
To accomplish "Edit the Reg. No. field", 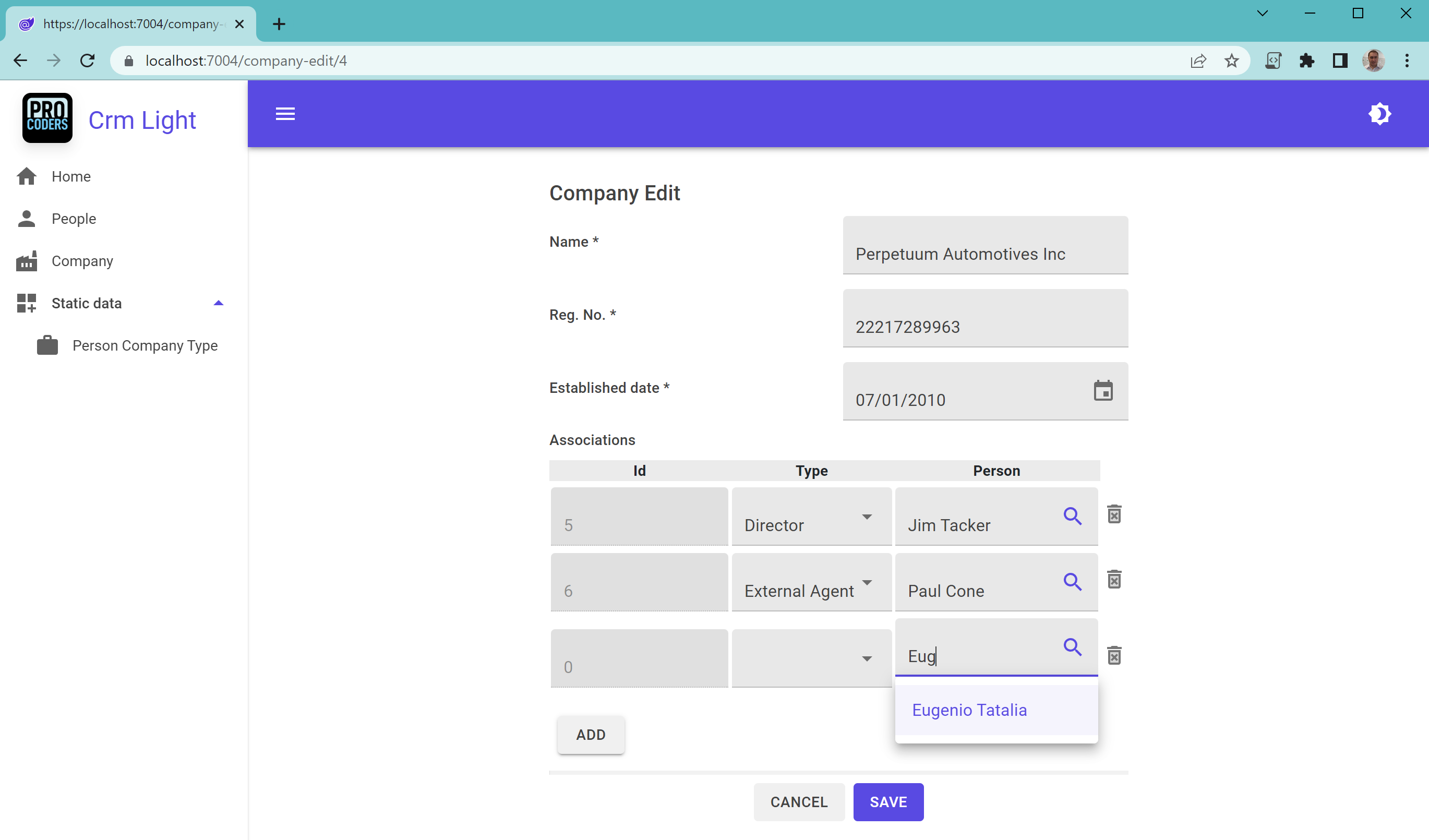I will 985,318.
